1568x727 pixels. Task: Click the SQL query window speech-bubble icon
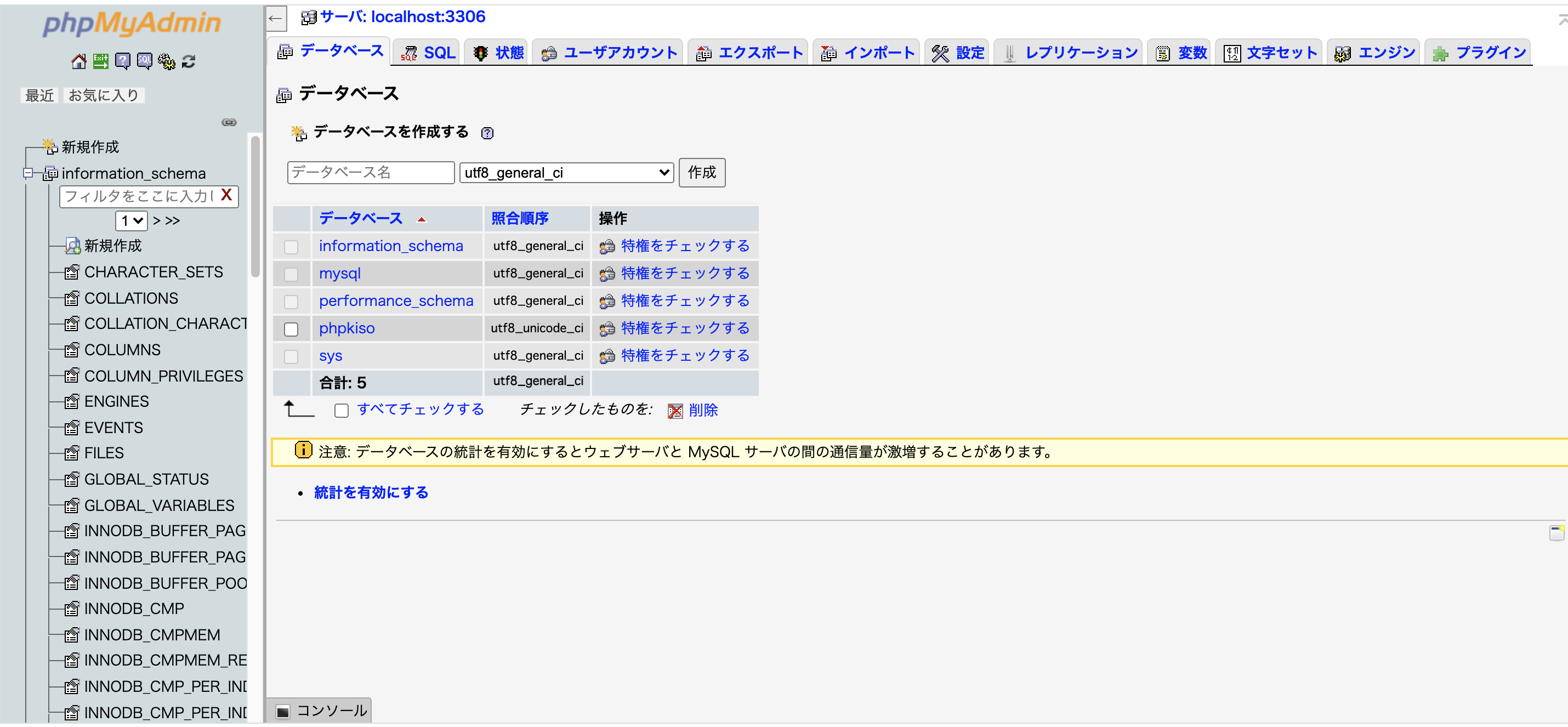coord(144,61)
